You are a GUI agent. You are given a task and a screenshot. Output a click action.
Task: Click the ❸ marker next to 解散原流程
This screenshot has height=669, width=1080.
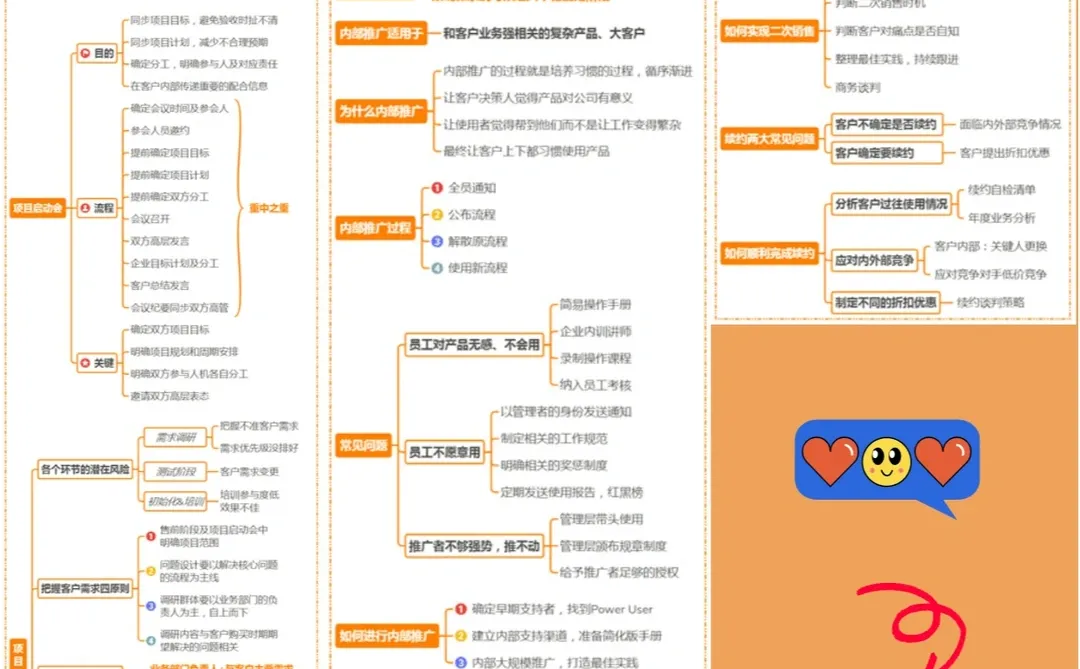[437, 241]
